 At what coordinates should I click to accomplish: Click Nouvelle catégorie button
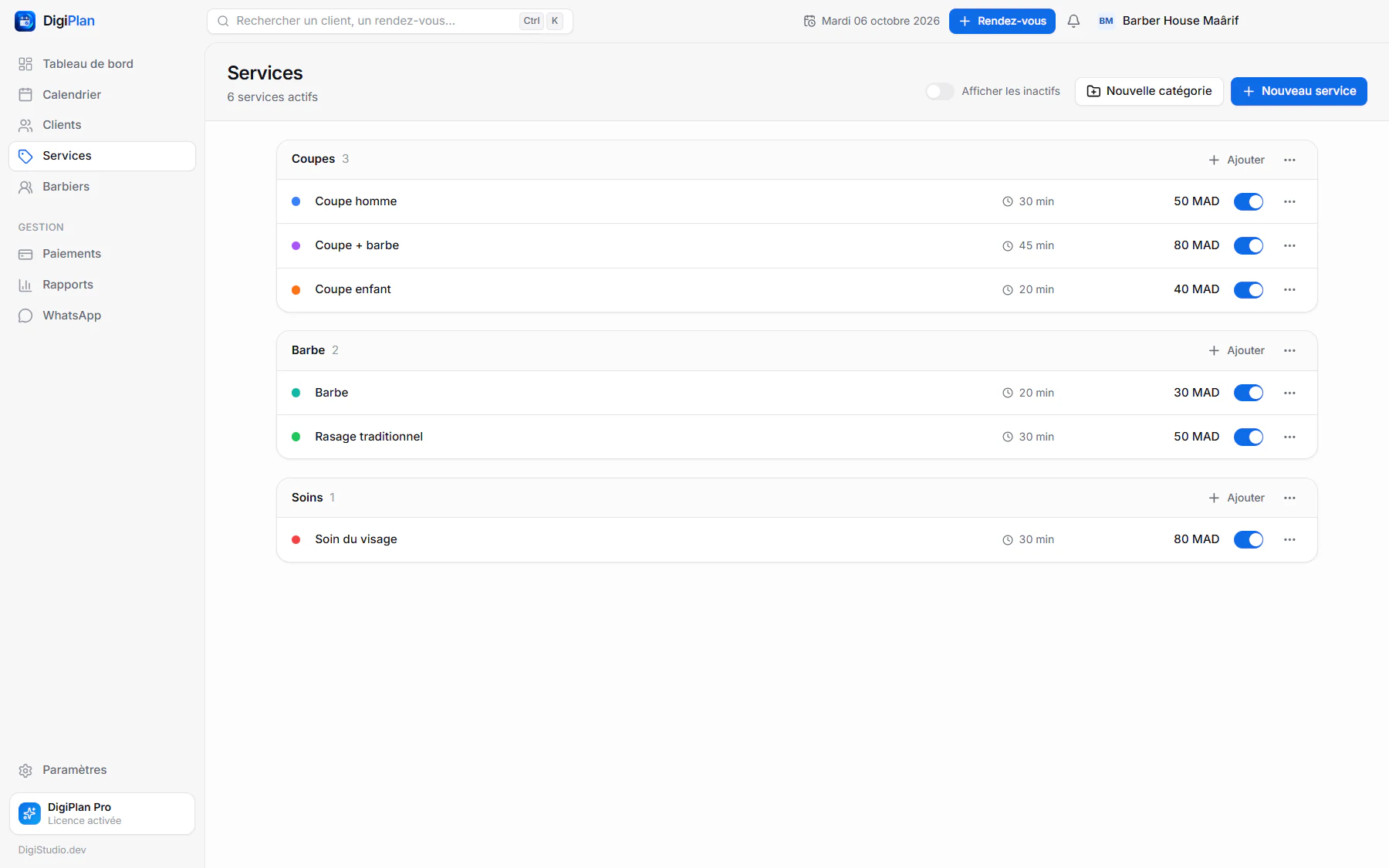tap(1149, 91)
